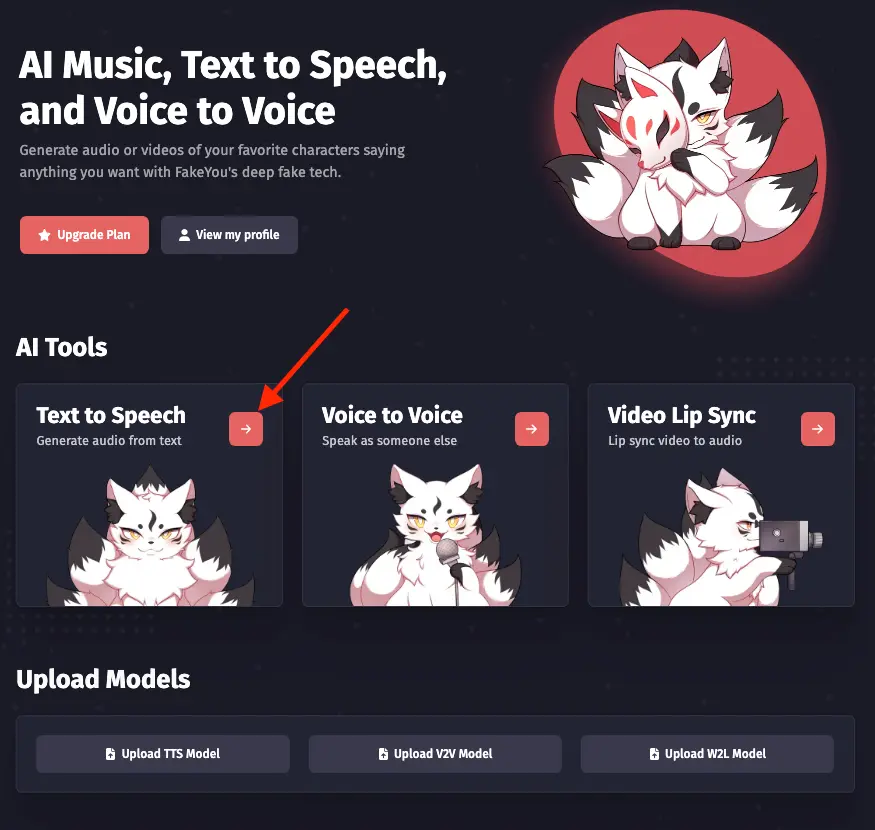Click the Upgrade Plan button
This screenshot has width=875, height=830.
click(84, 235)
